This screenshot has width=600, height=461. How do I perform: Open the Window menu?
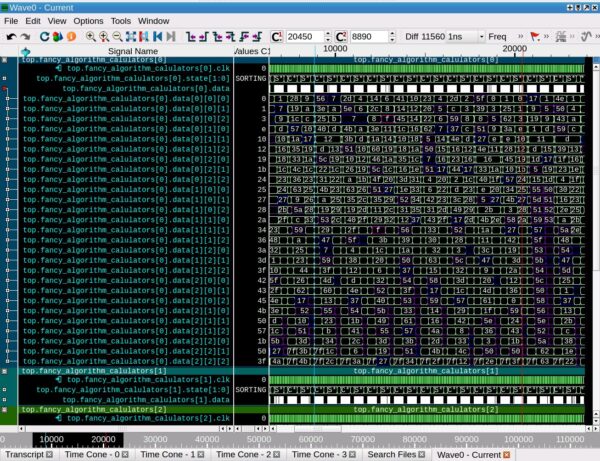153,21
